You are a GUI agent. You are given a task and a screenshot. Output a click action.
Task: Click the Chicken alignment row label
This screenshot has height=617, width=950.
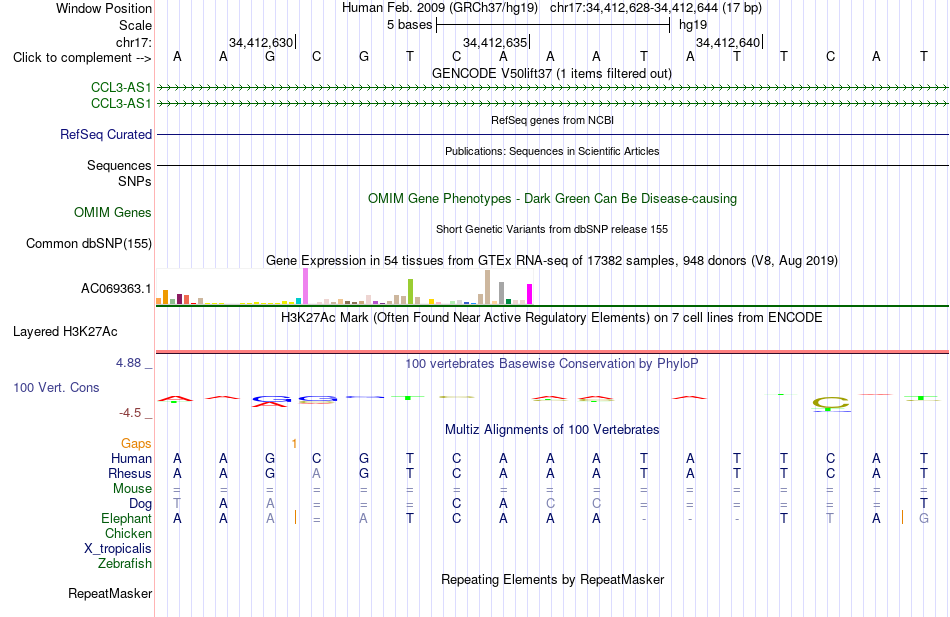128,533
